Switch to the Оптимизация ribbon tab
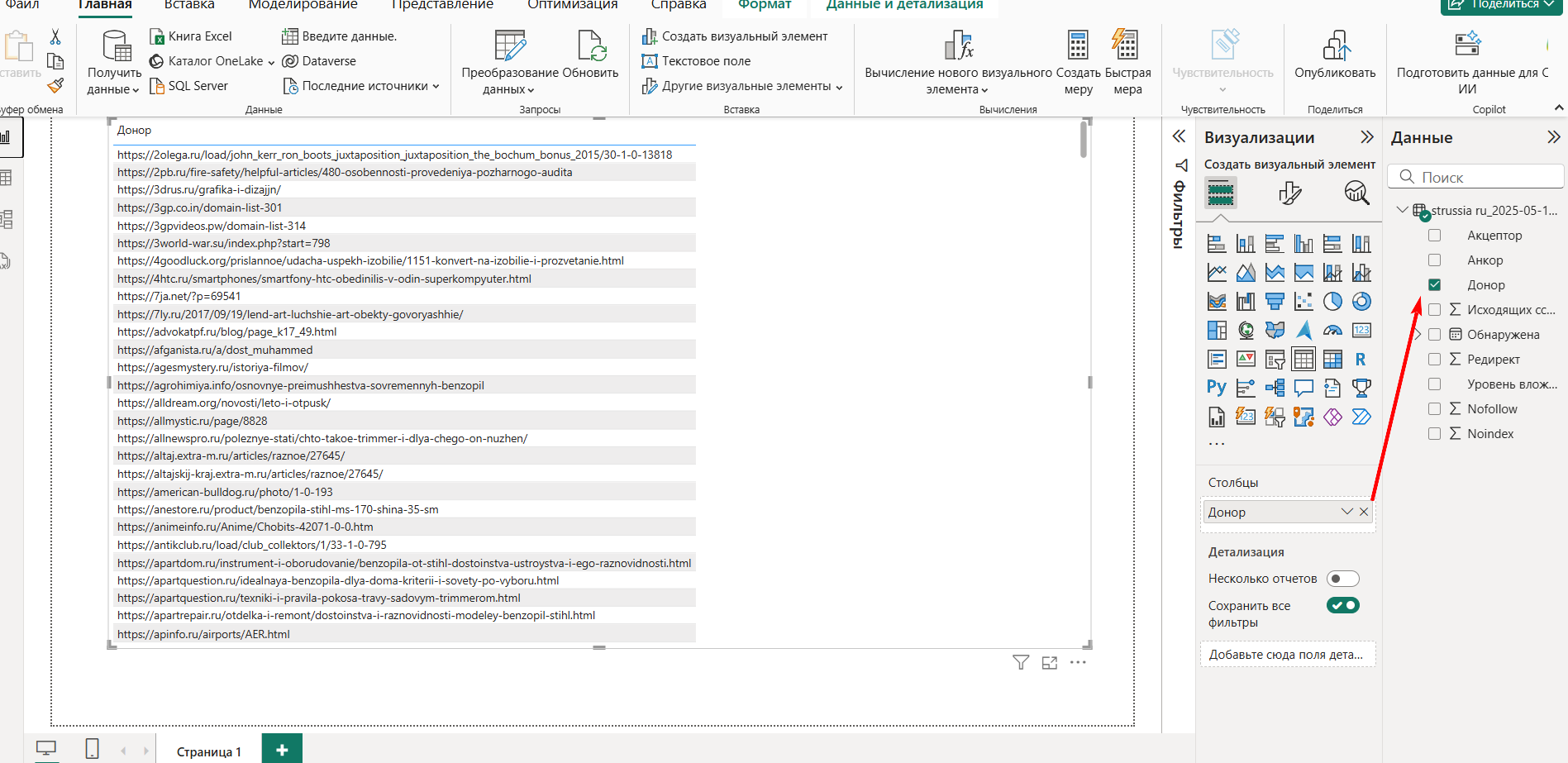Screen dimensions: 1568x763 point(572,5)
